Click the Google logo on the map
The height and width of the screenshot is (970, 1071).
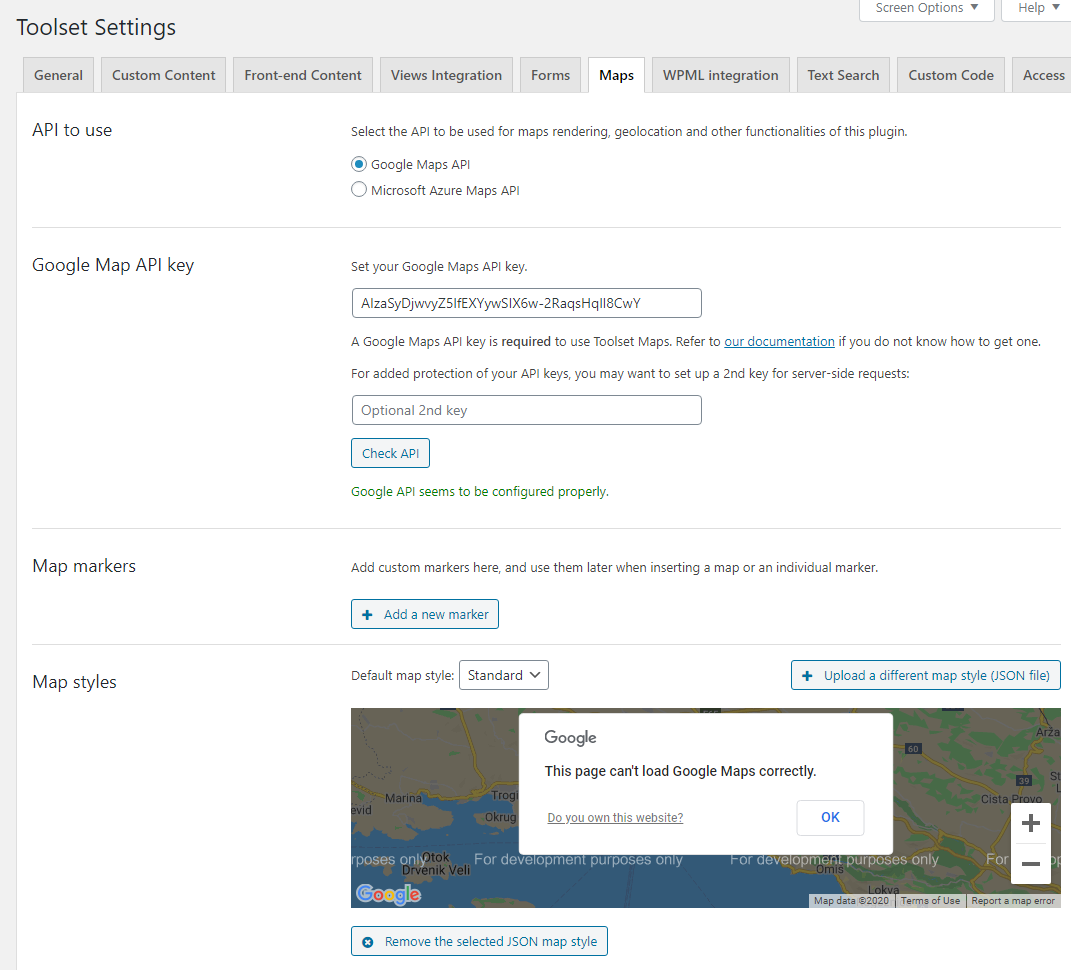point(389,893)
